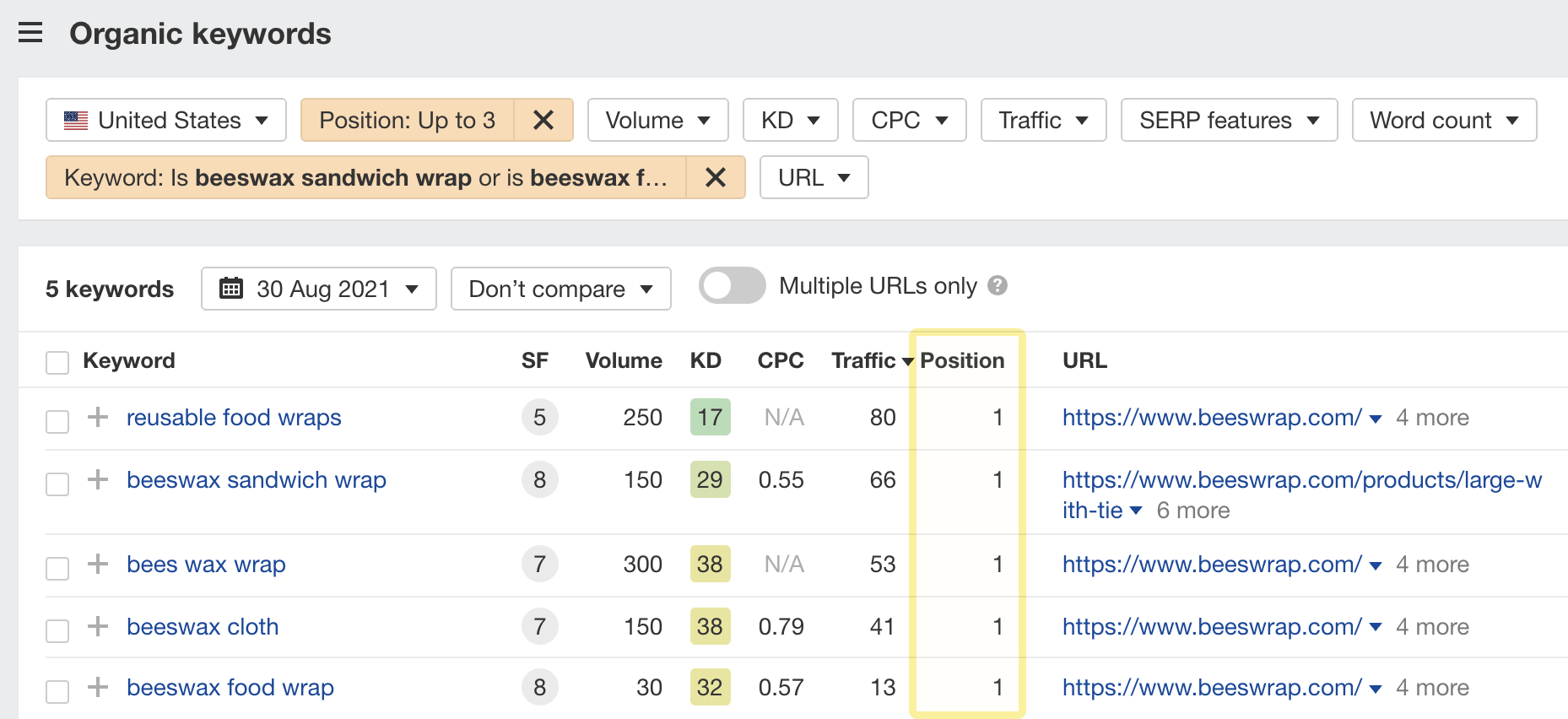Screen dimensions: 1568x719
Task: Open the SERP features filter menu
Action: 1228,121
